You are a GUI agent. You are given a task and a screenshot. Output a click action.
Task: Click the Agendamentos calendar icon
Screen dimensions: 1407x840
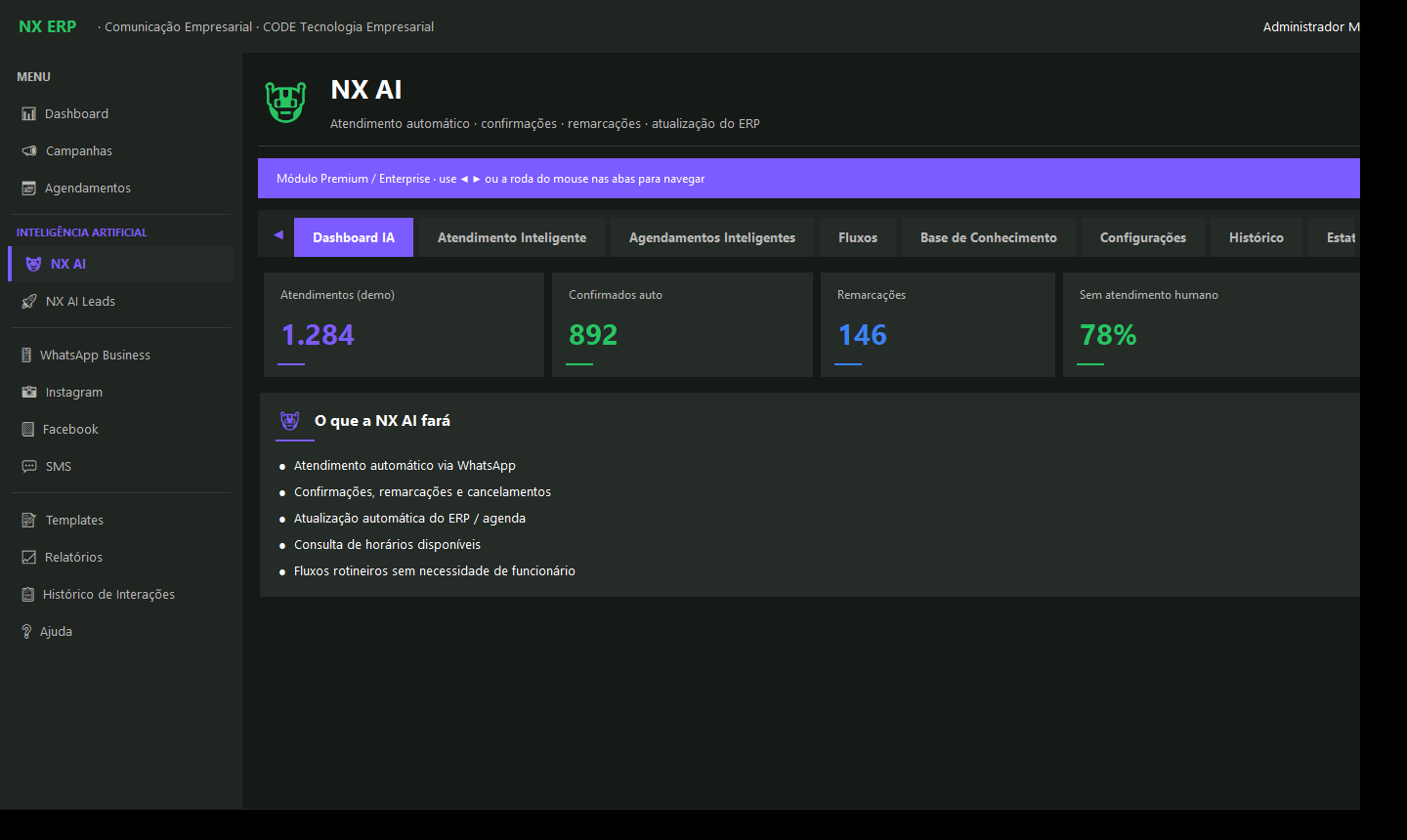click(28, 189)
